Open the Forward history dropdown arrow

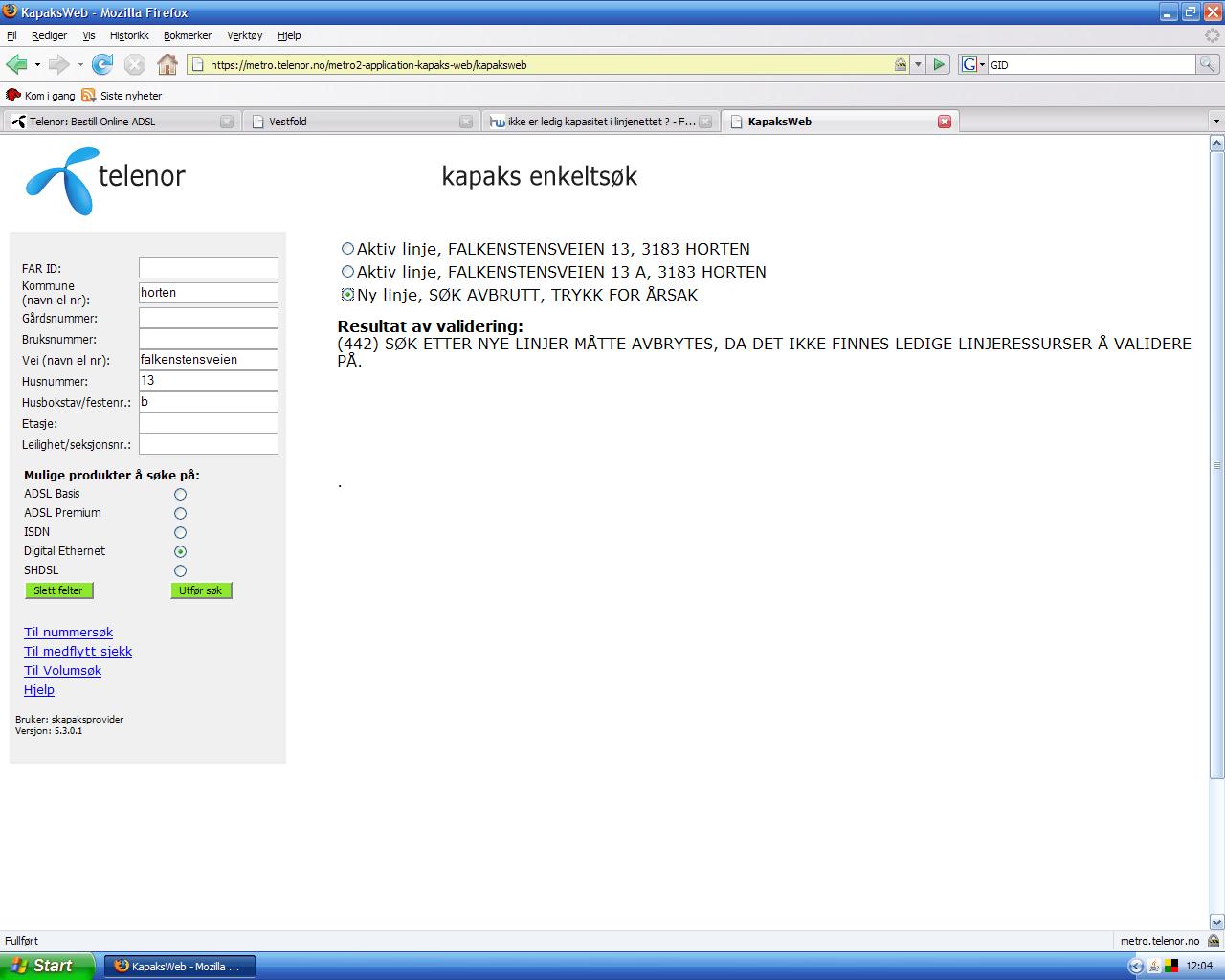(80, 65)
